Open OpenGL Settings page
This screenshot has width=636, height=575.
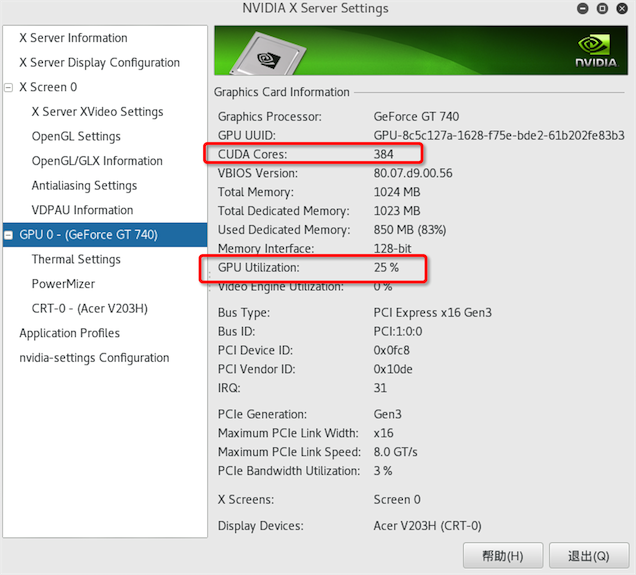pos(76,136)
